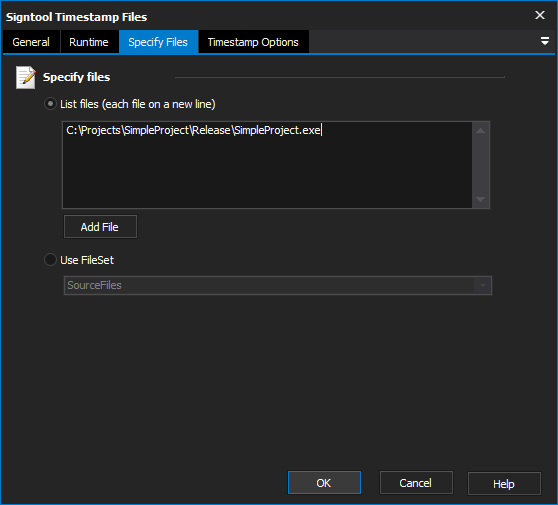Viewport: 558px width, 505px height.
Task: Click the Add File button
Action: click(100, 227)
